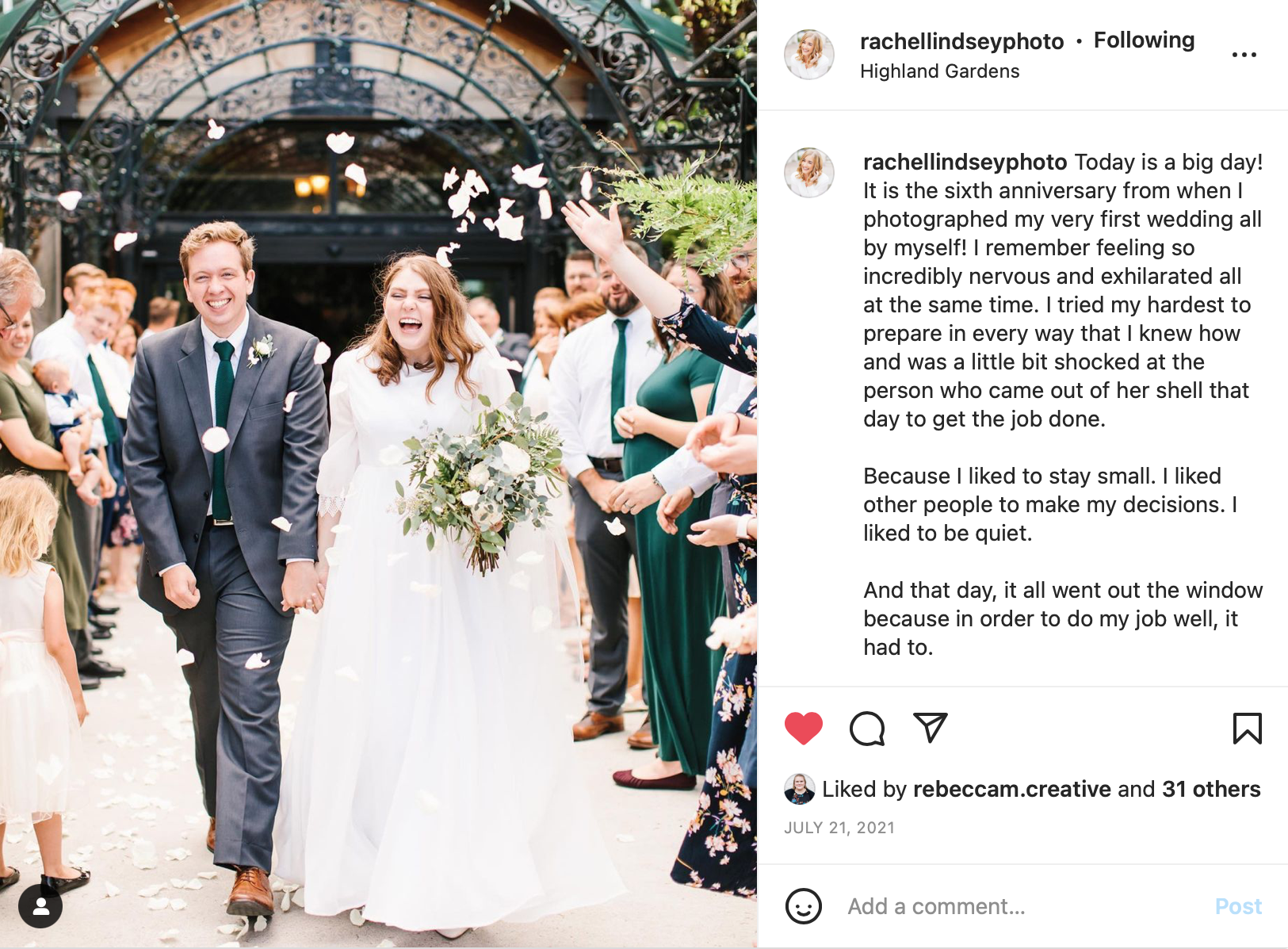Focus the Add a comment field
The height and width of the screenshot is (949, 1288).
point(1022,906)
